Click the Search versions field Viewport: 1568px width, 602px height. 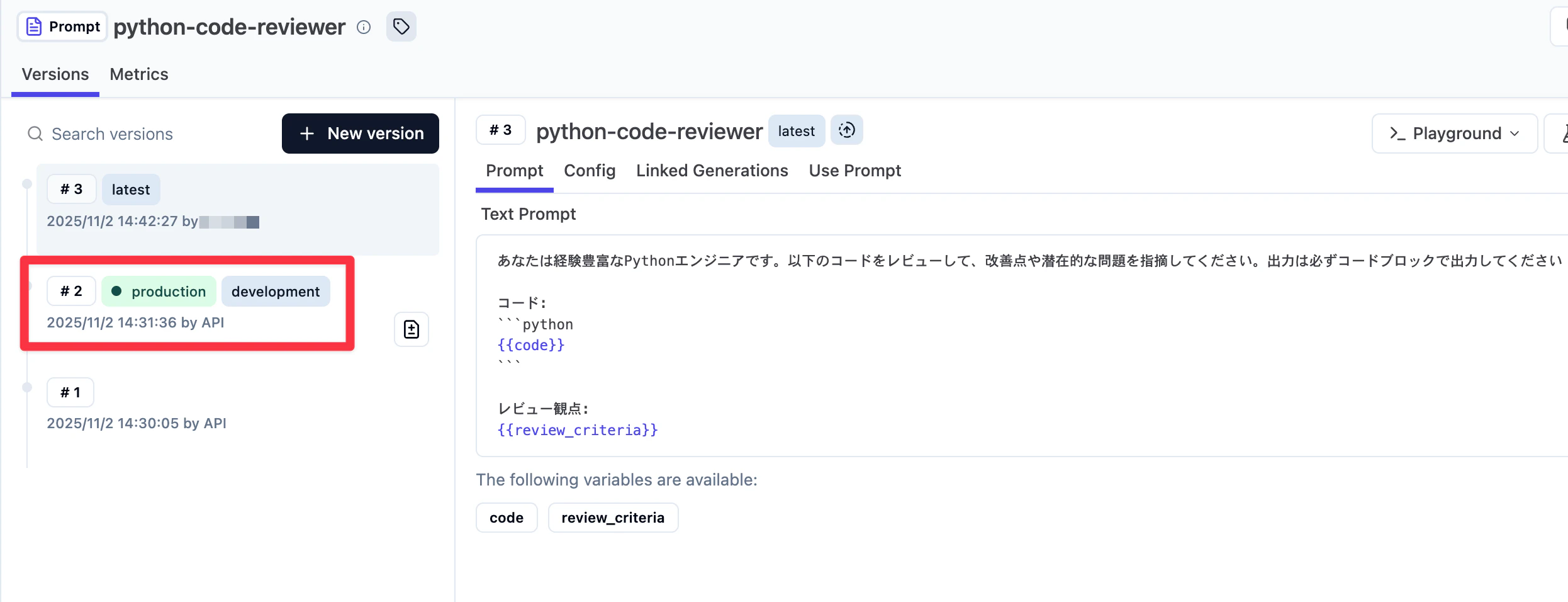[x=148, y=133]
